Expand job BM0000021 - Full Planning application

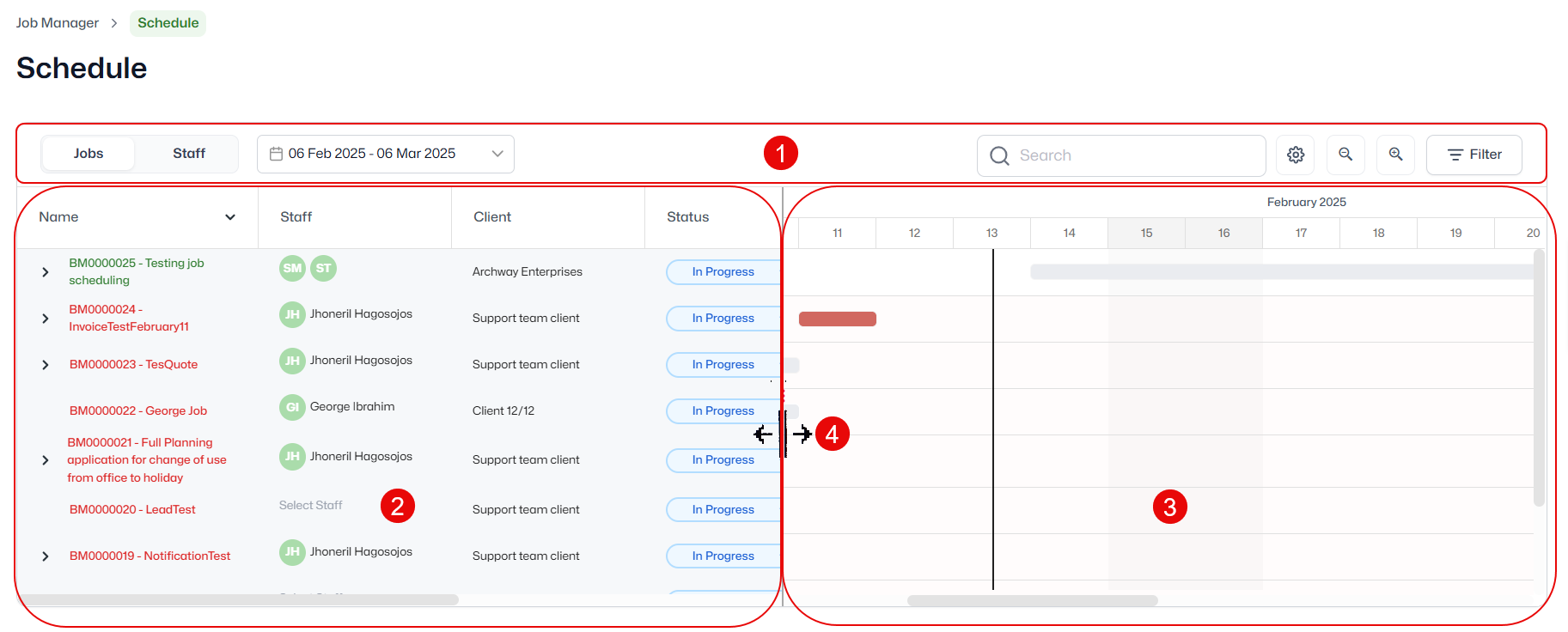coord(45,460)
